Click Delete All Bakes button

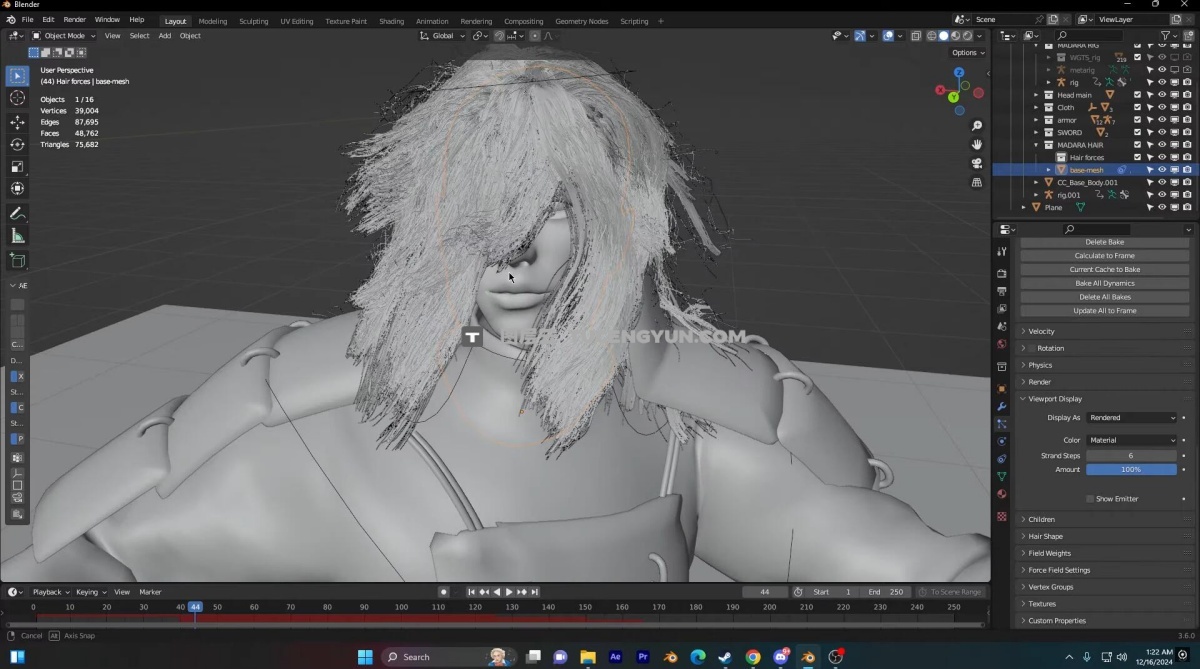(x=1104, y=297)
